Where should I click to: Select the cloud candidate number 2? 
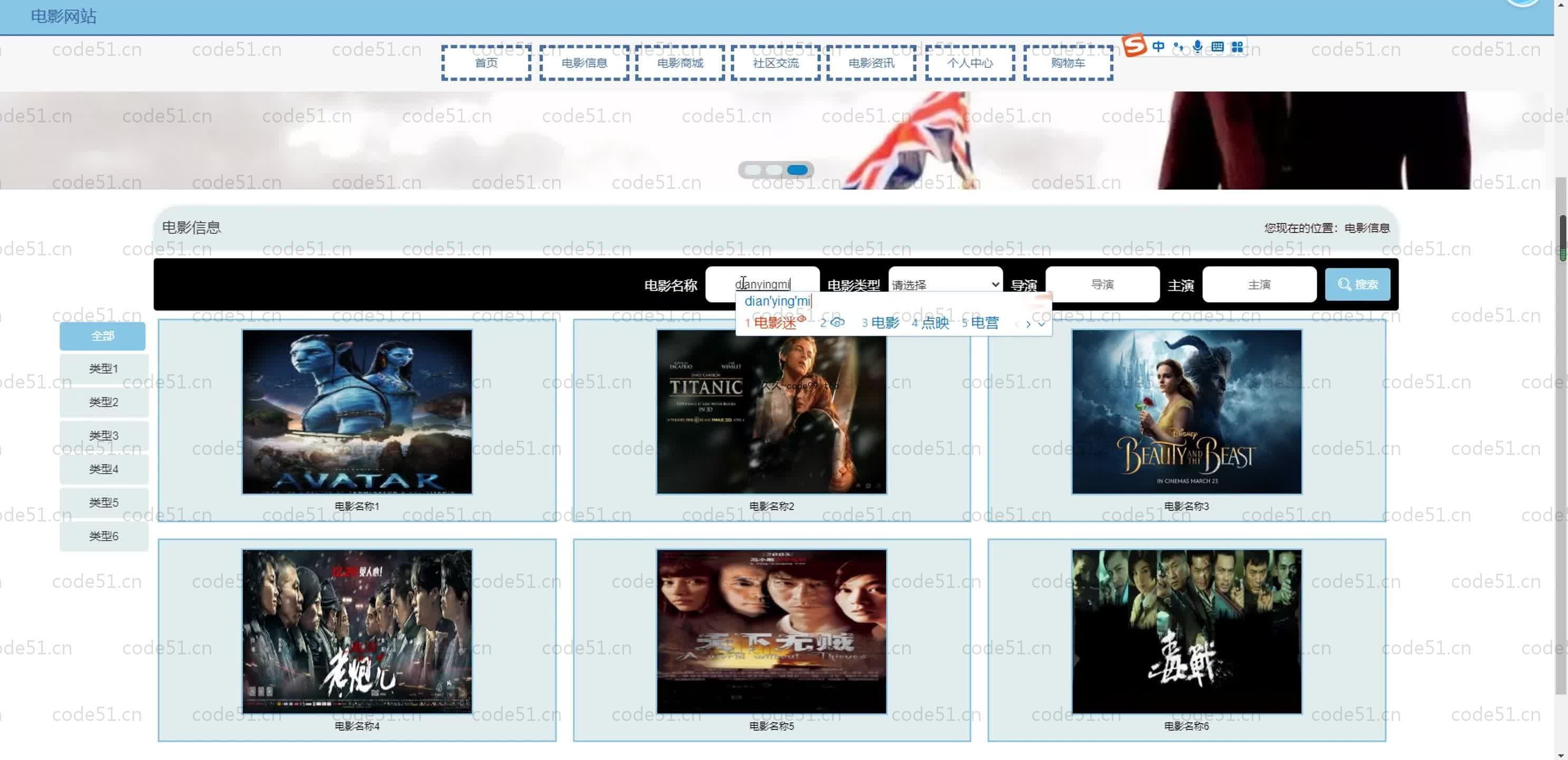click(x=832, y=322)
